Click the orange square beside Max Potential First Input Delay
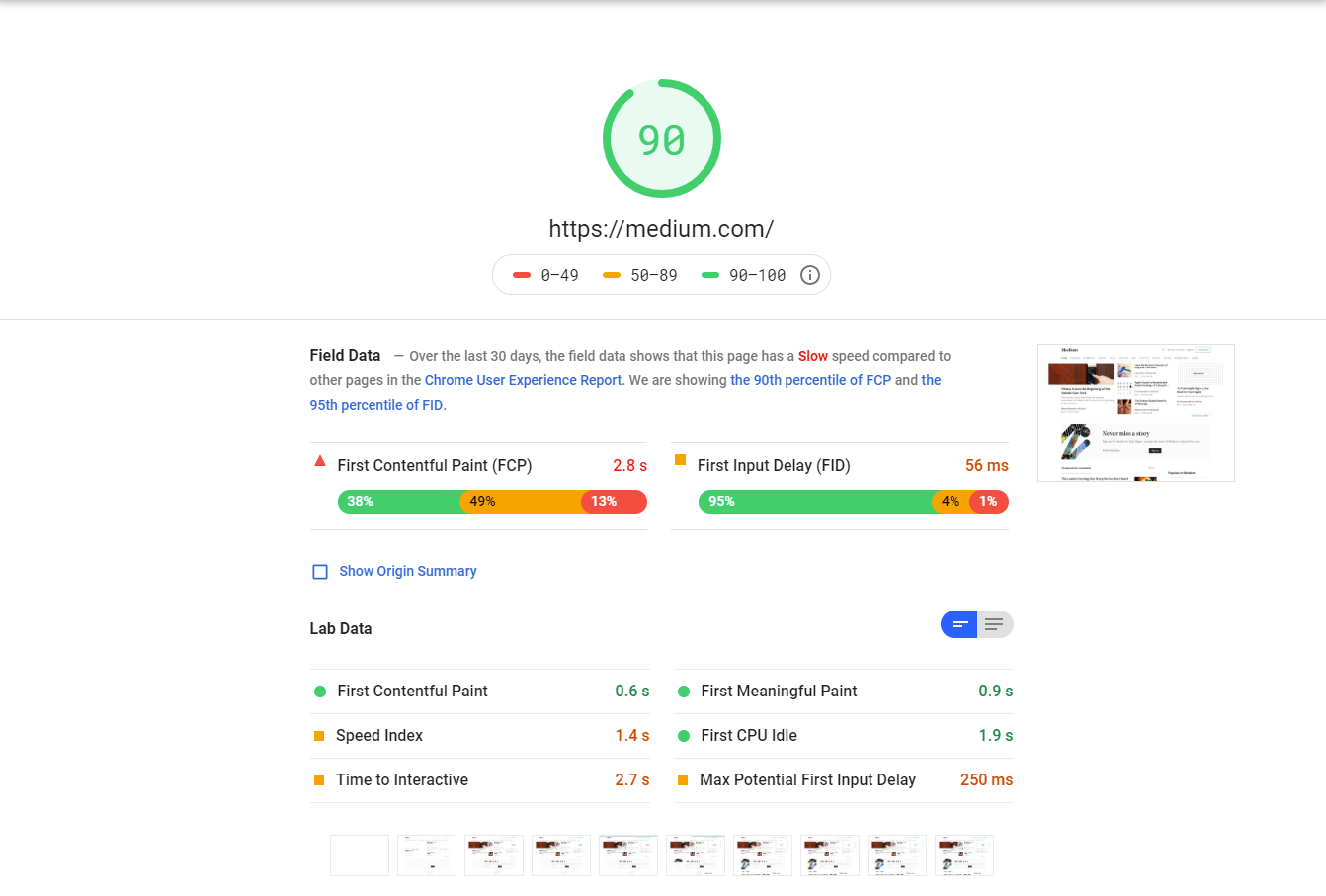This screenshot has height=896, width=1326. point(683,780)
